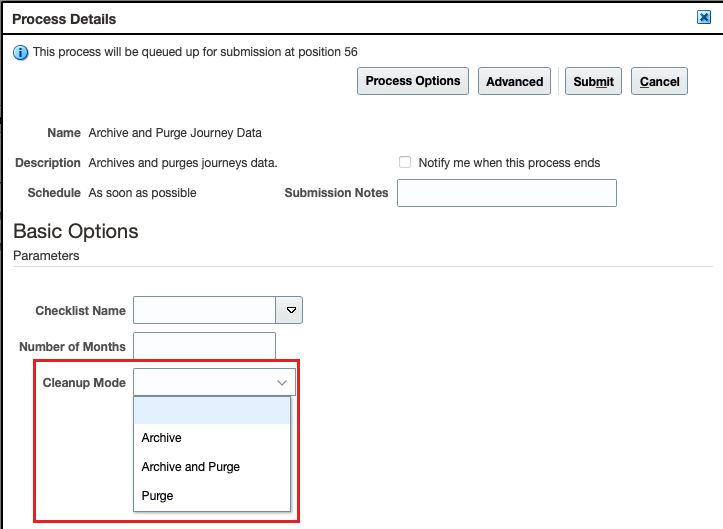Image resolution: width=723 pixels, height=529 pixels.
Task: Click the Basic Options section heading
Action: pos(76,231)
